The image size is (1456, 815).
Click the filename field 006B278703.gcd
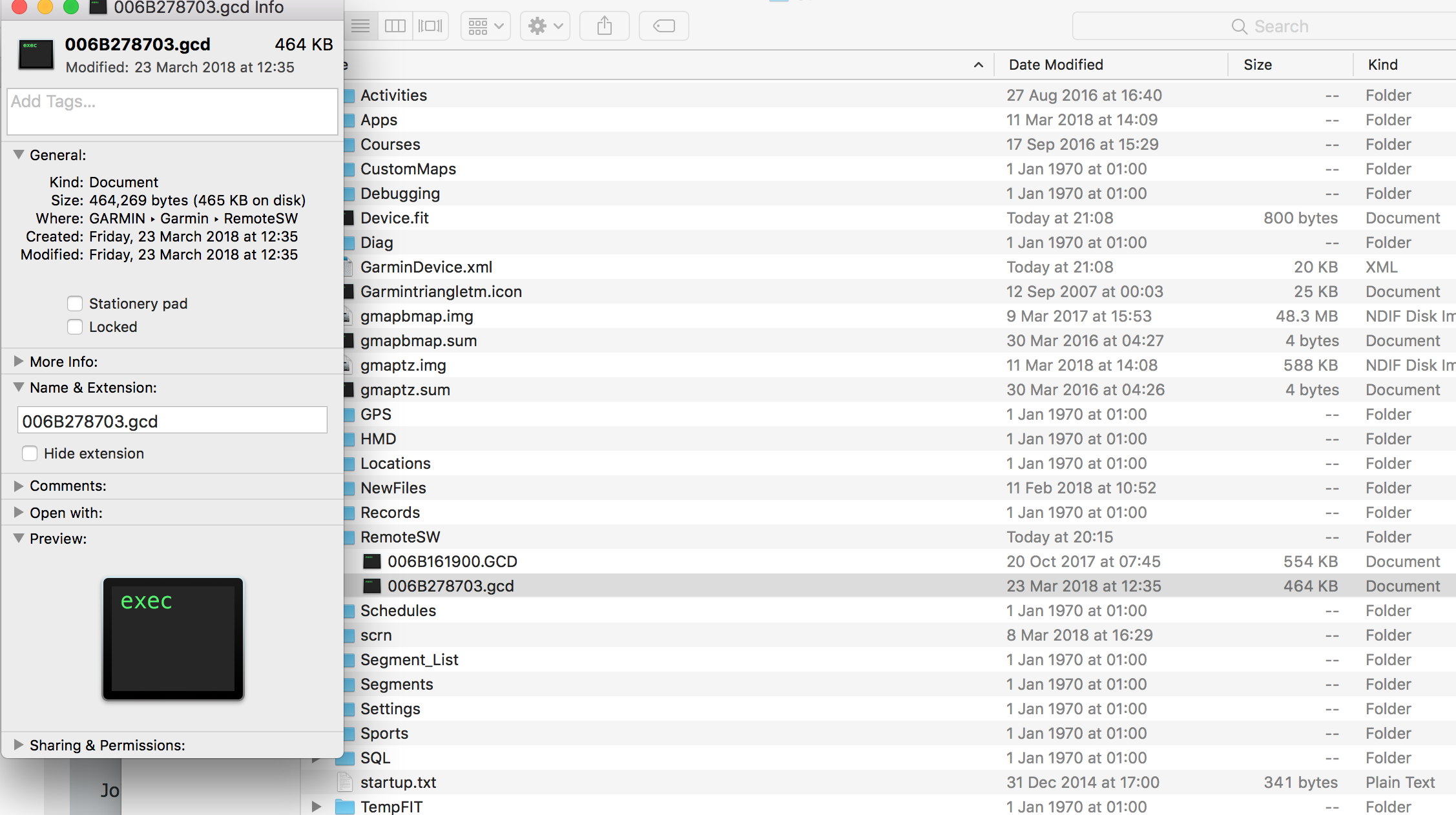click(172, 420)
